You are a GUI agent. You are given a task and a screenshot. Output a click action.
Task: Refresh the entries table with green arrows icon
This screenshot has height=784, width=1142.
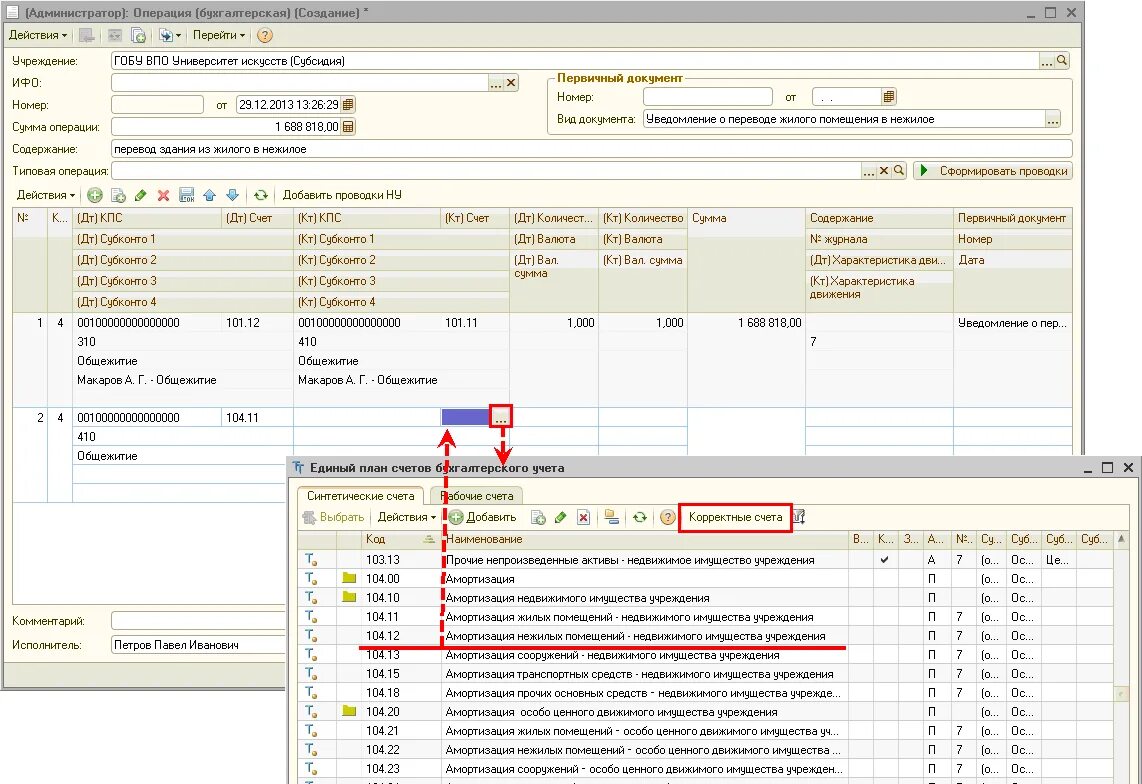(x=261, y=195)
